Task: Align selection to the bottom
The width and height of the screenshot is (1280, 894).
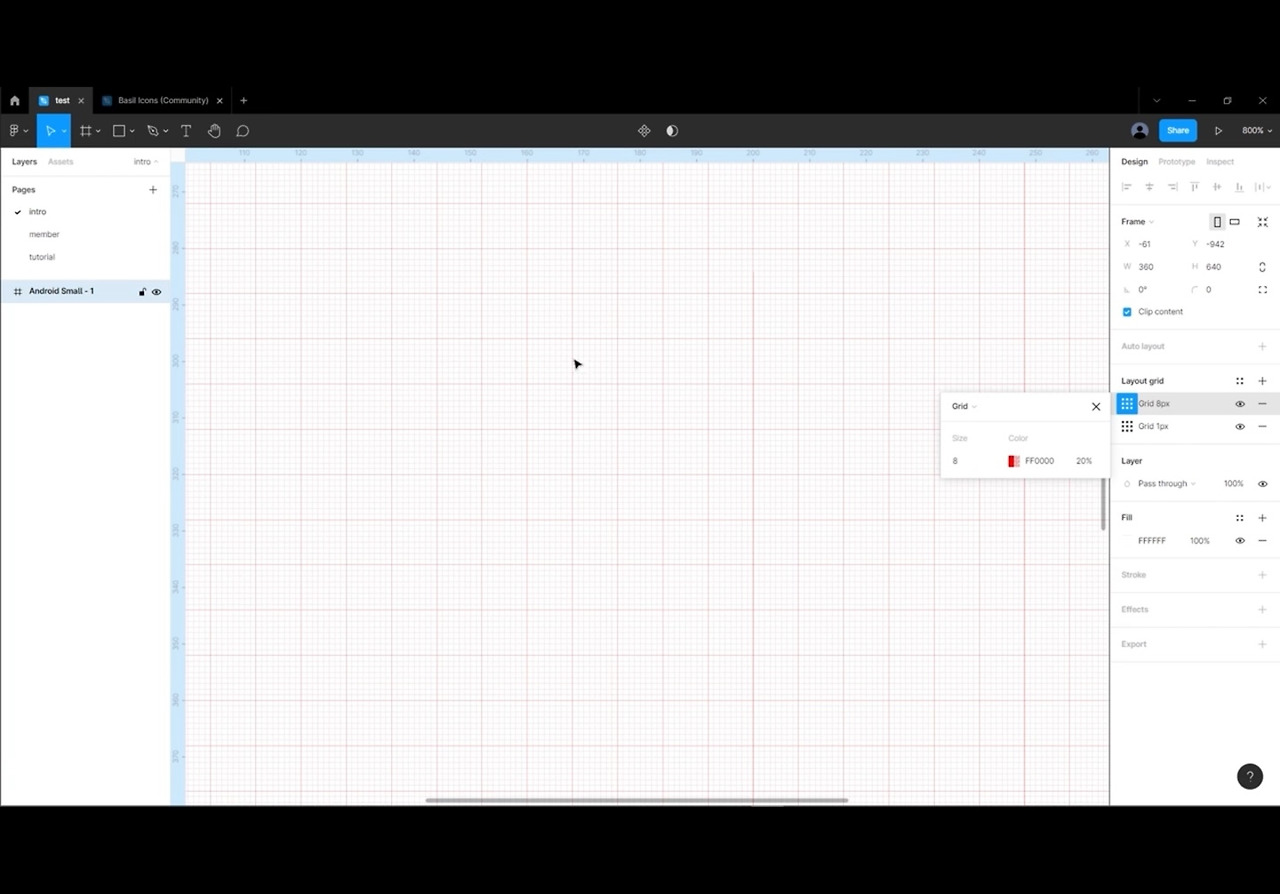Action: [1239, 187]
